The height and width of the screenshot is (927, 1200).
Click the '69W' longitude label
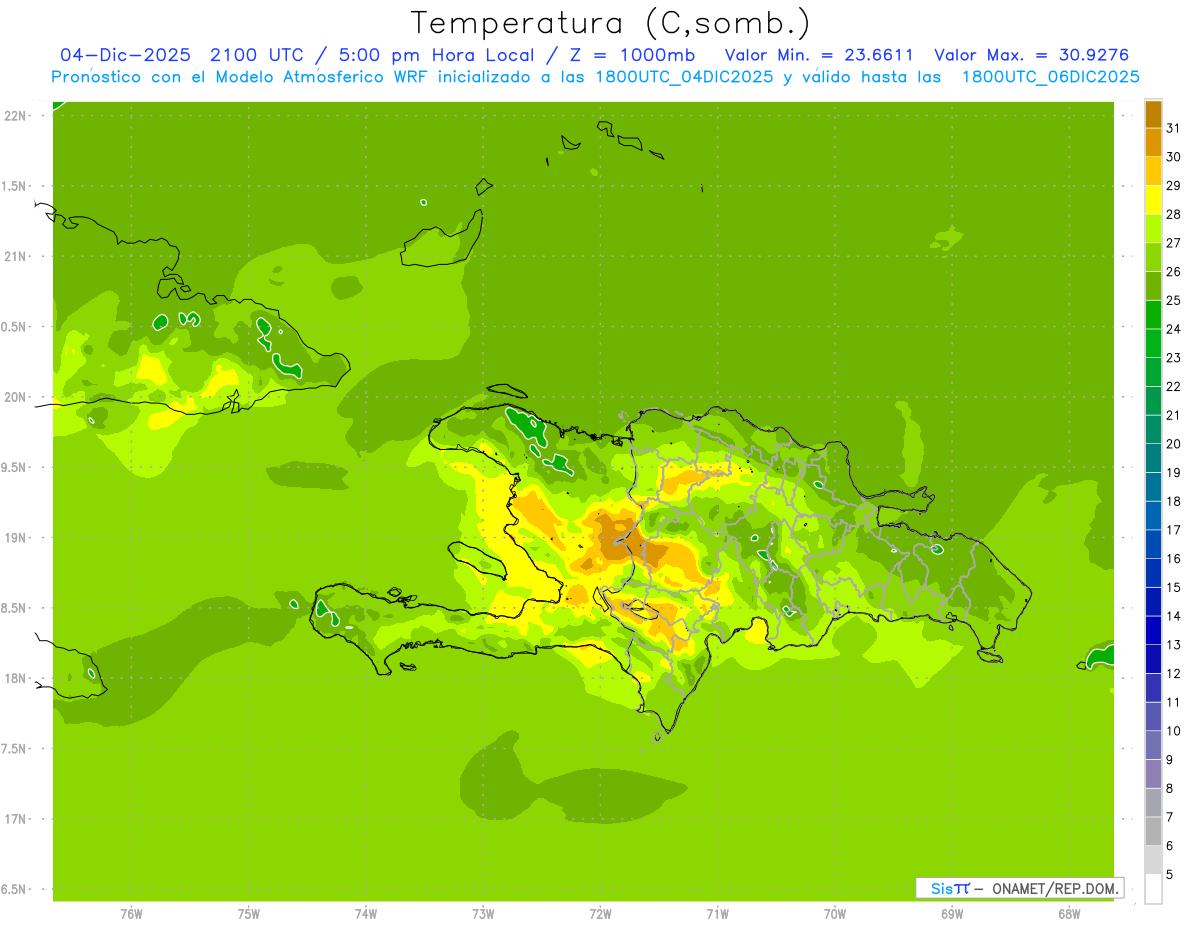tap(952, 914)
